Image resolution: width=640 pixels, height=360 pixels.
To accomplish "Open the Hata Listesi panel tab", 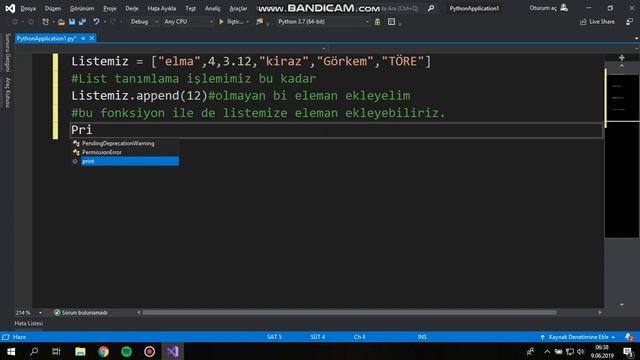I will [29, 323].
